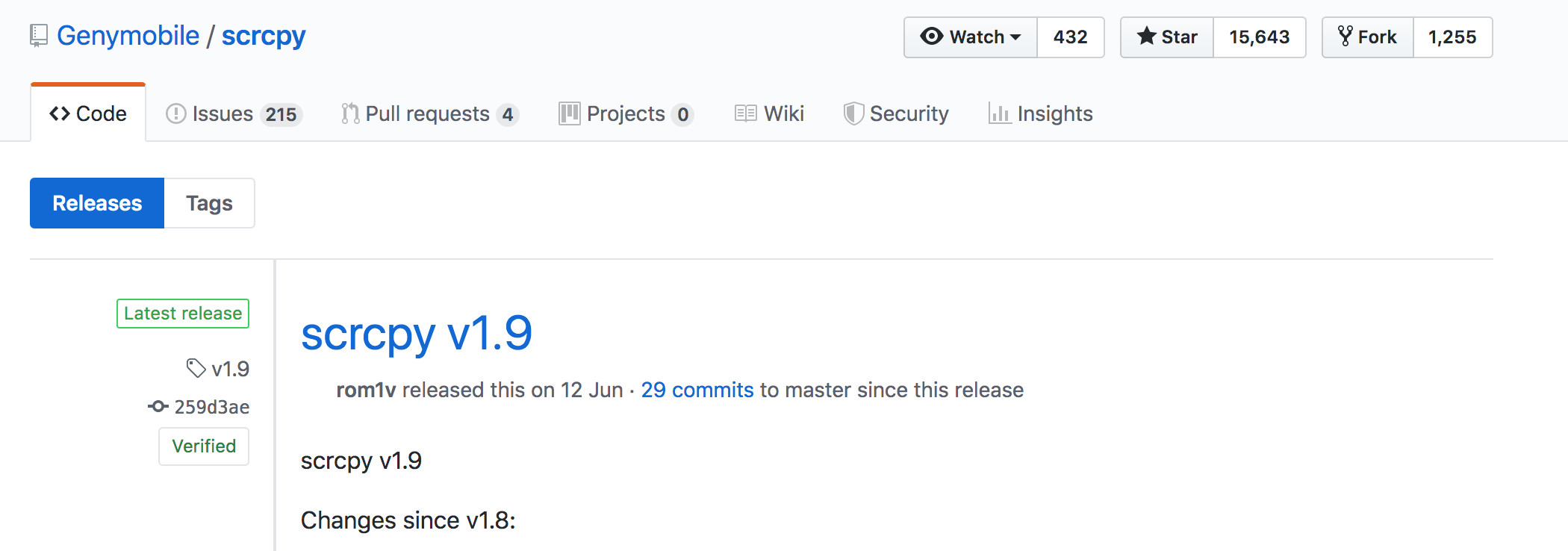Click the pull request icon

pos(350,113)
